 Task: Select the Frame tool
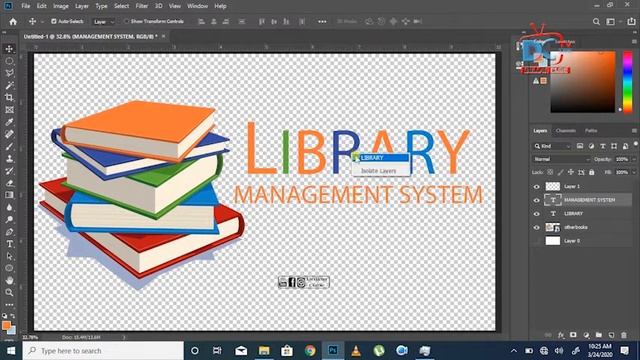point(9,109)
